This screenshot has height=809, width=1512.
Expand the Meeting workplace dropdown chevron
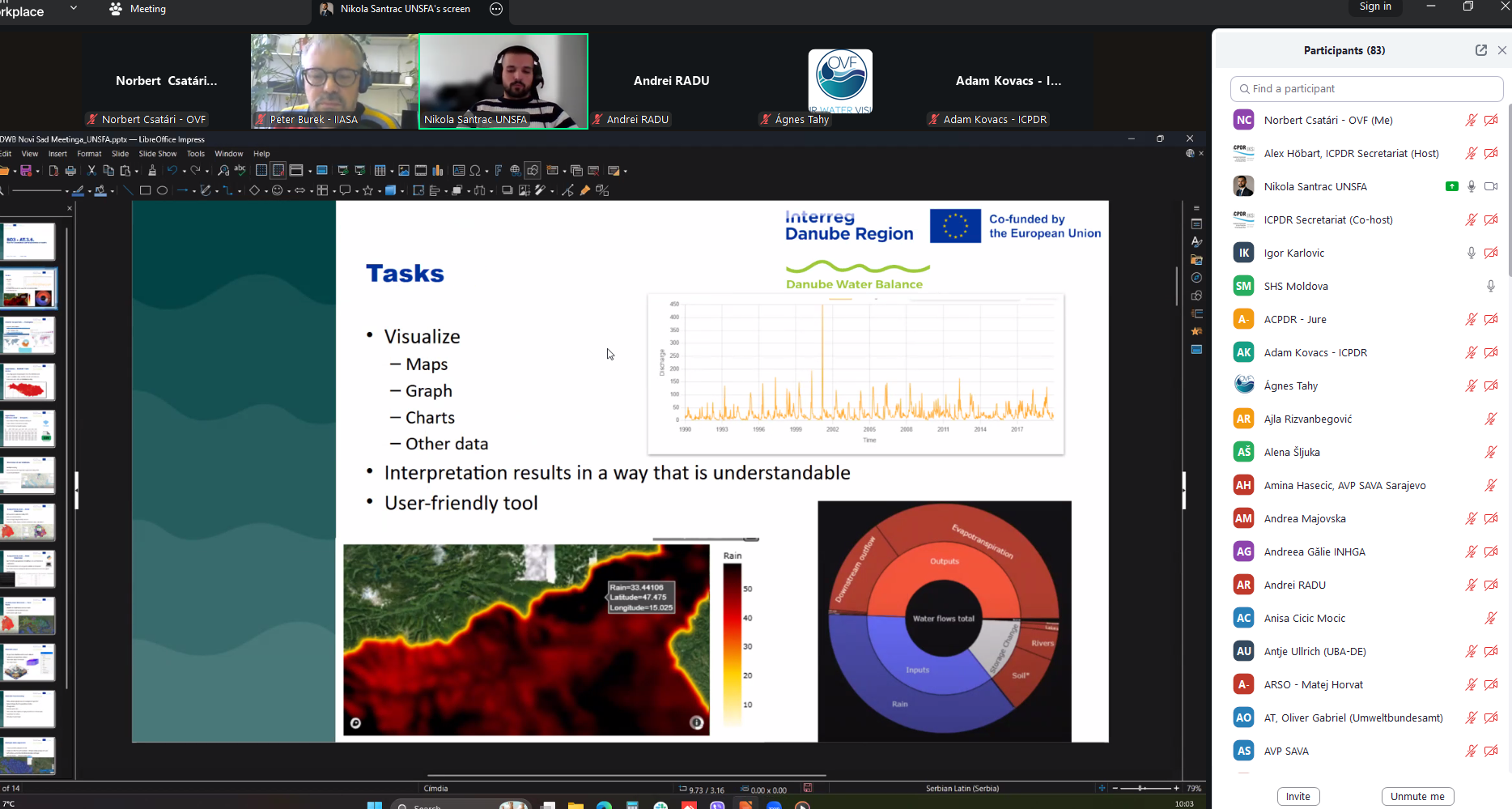[74, 8]
